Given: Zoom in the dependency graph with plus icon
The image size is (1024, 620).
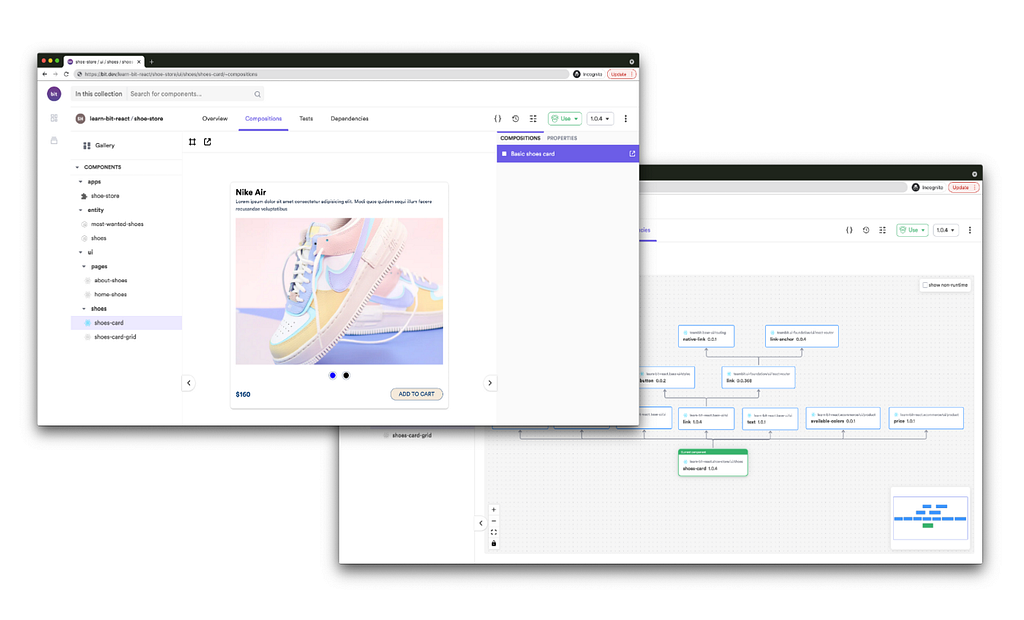Looking at the screenshot, I should tap(494, 510).
